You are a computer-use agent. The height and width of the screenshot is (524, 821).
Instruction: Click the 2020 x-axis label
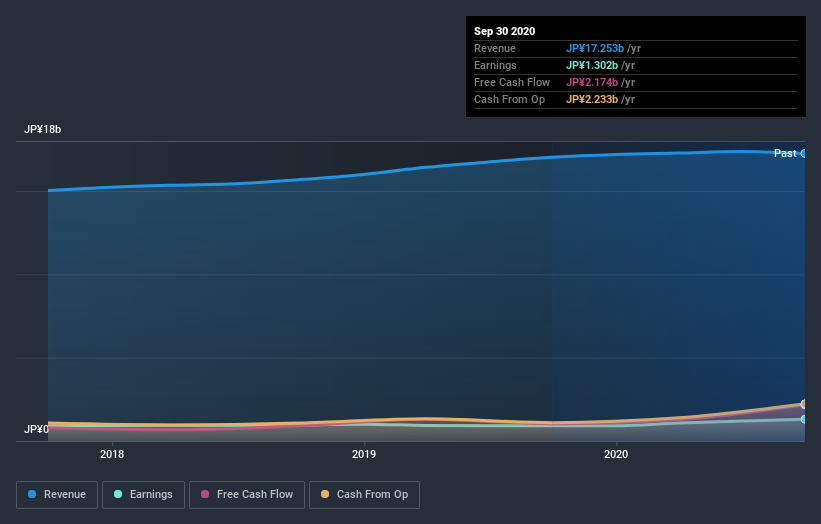coord(616,454)
